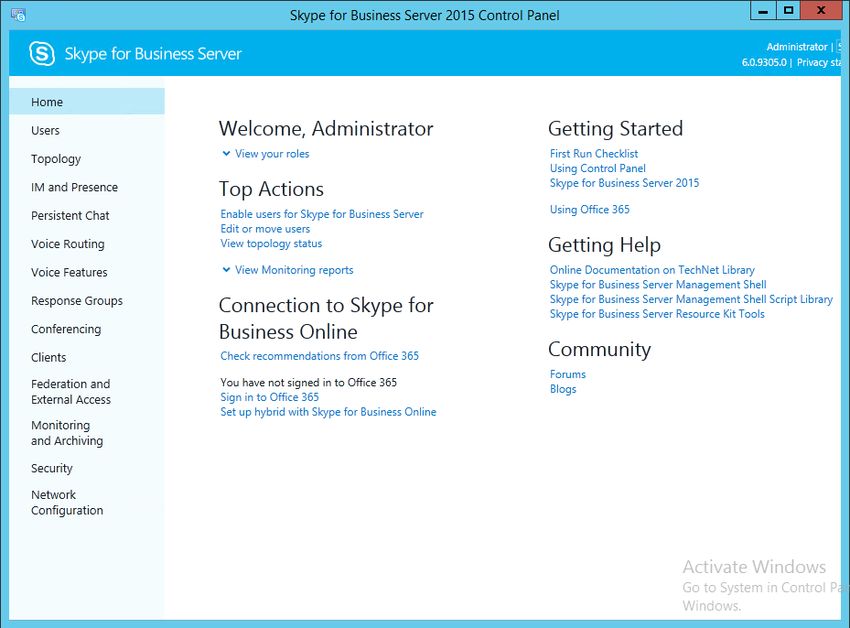Click the Getting Help heading
This screenshot has width=850, height=628.
pyautogui.click(x=604, y=245)
